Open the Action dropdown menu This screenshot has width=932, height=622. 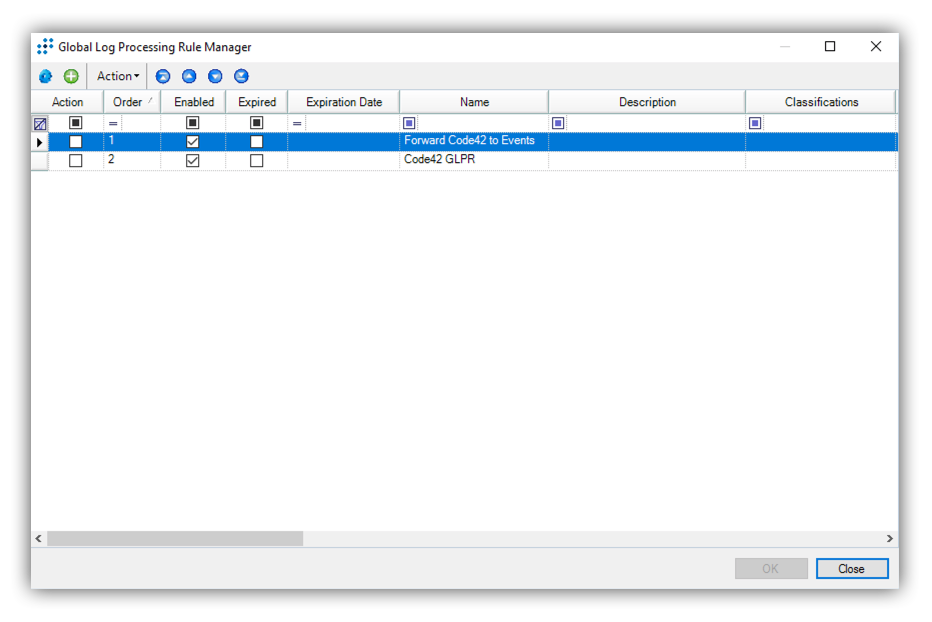116,76
